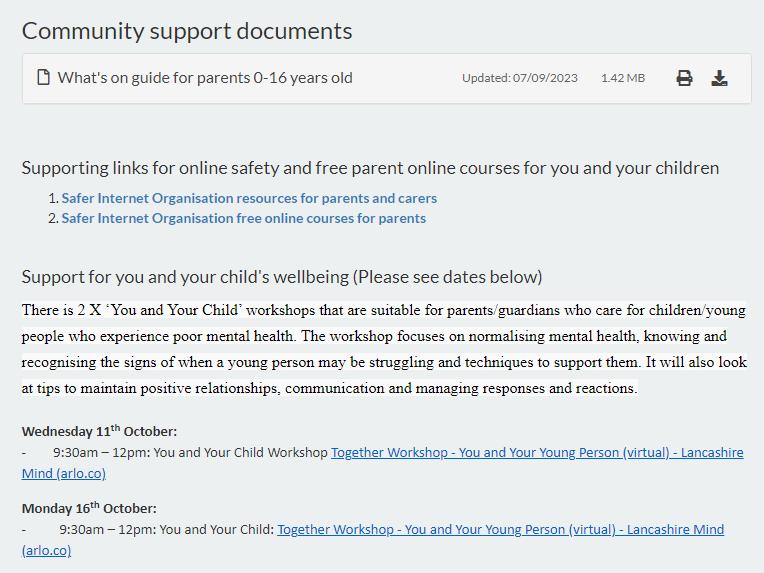Viewport: 764px width, 573px height.
Task: Click the Support for your child's wellbeing heading
Action: coord(282,277)
